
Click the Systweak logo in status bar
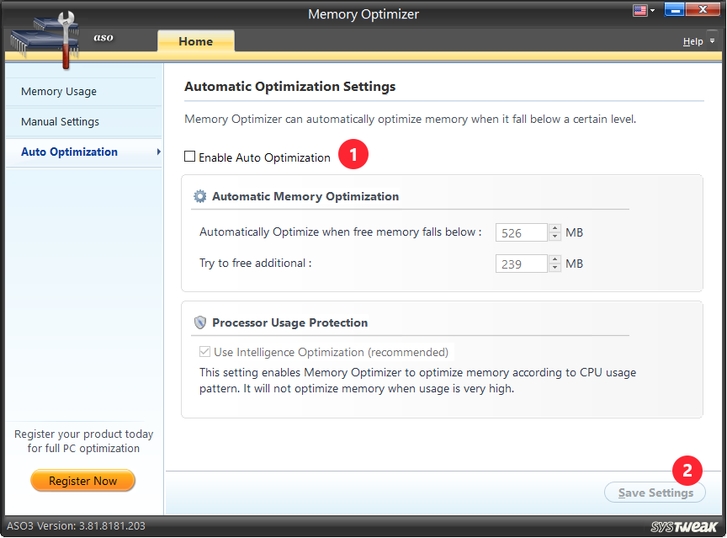click(684, 527)
